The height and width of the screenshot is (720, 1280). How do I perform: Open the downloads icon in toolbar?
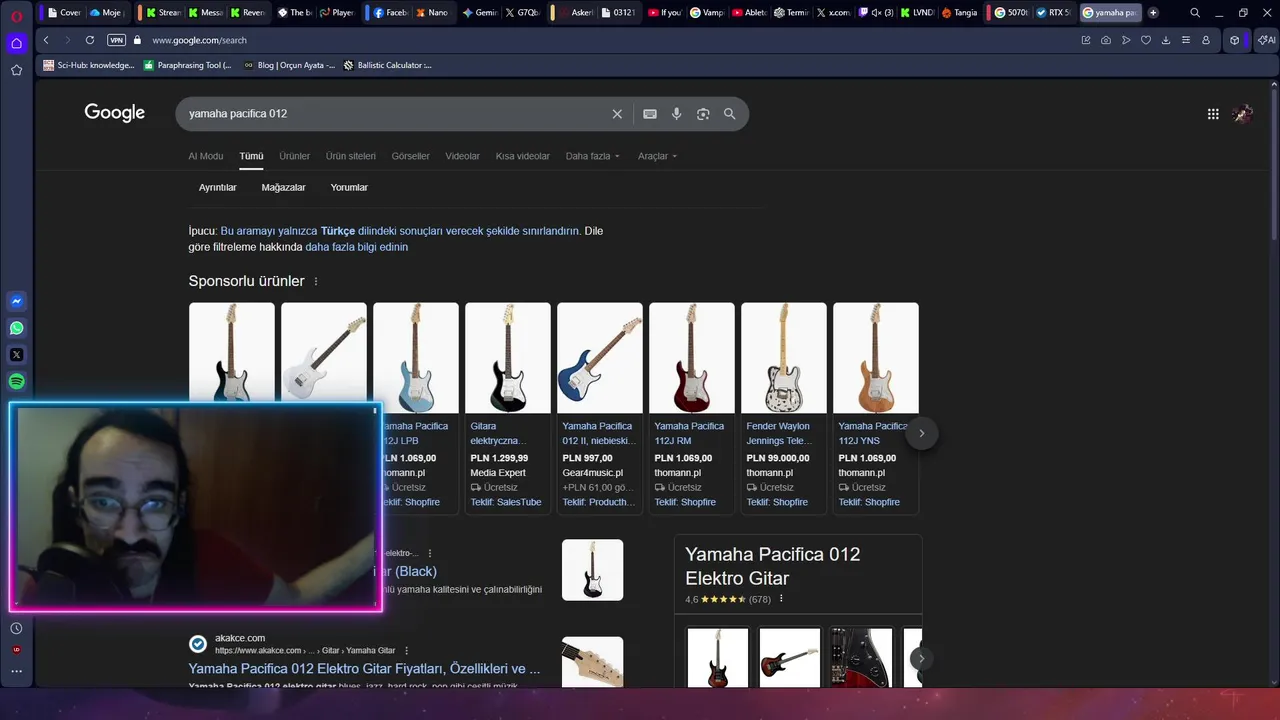[1166, 40]
